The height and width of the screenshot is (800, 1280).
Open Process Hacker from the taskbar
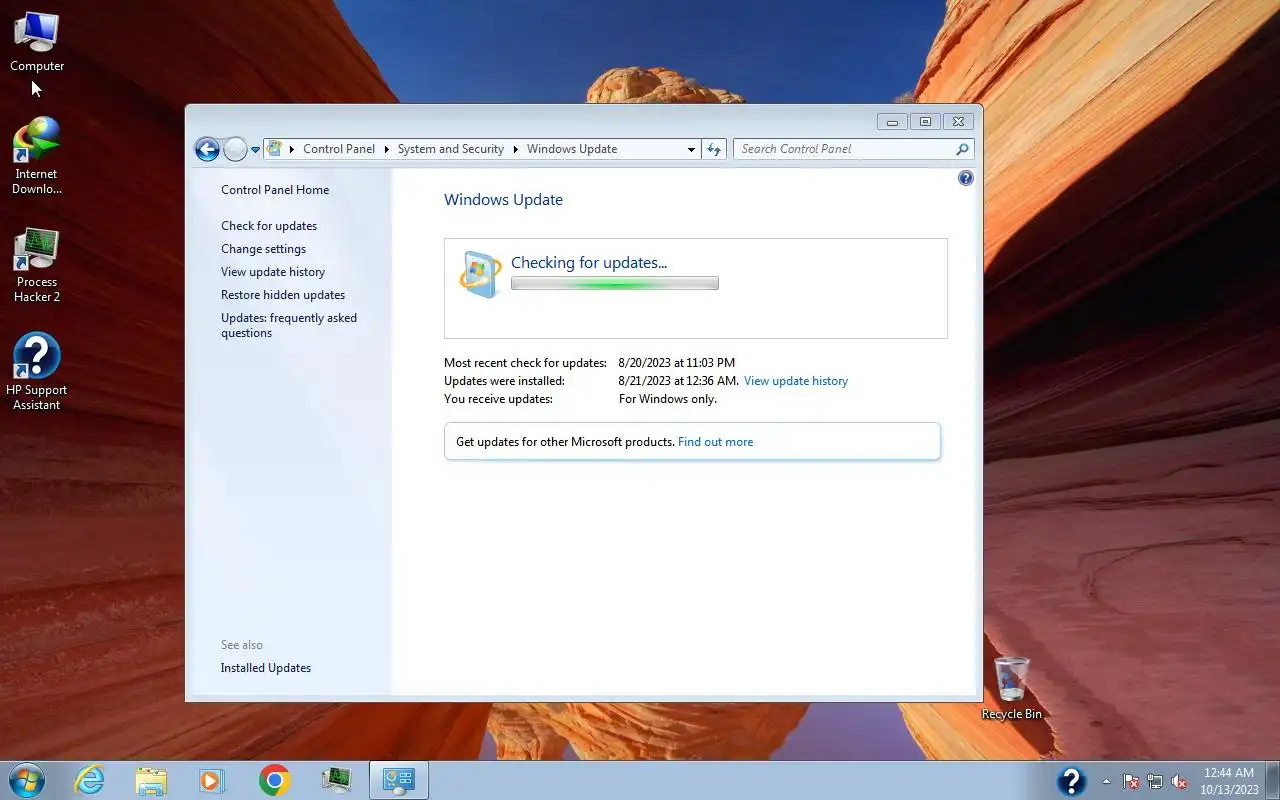tap(336, 780)
